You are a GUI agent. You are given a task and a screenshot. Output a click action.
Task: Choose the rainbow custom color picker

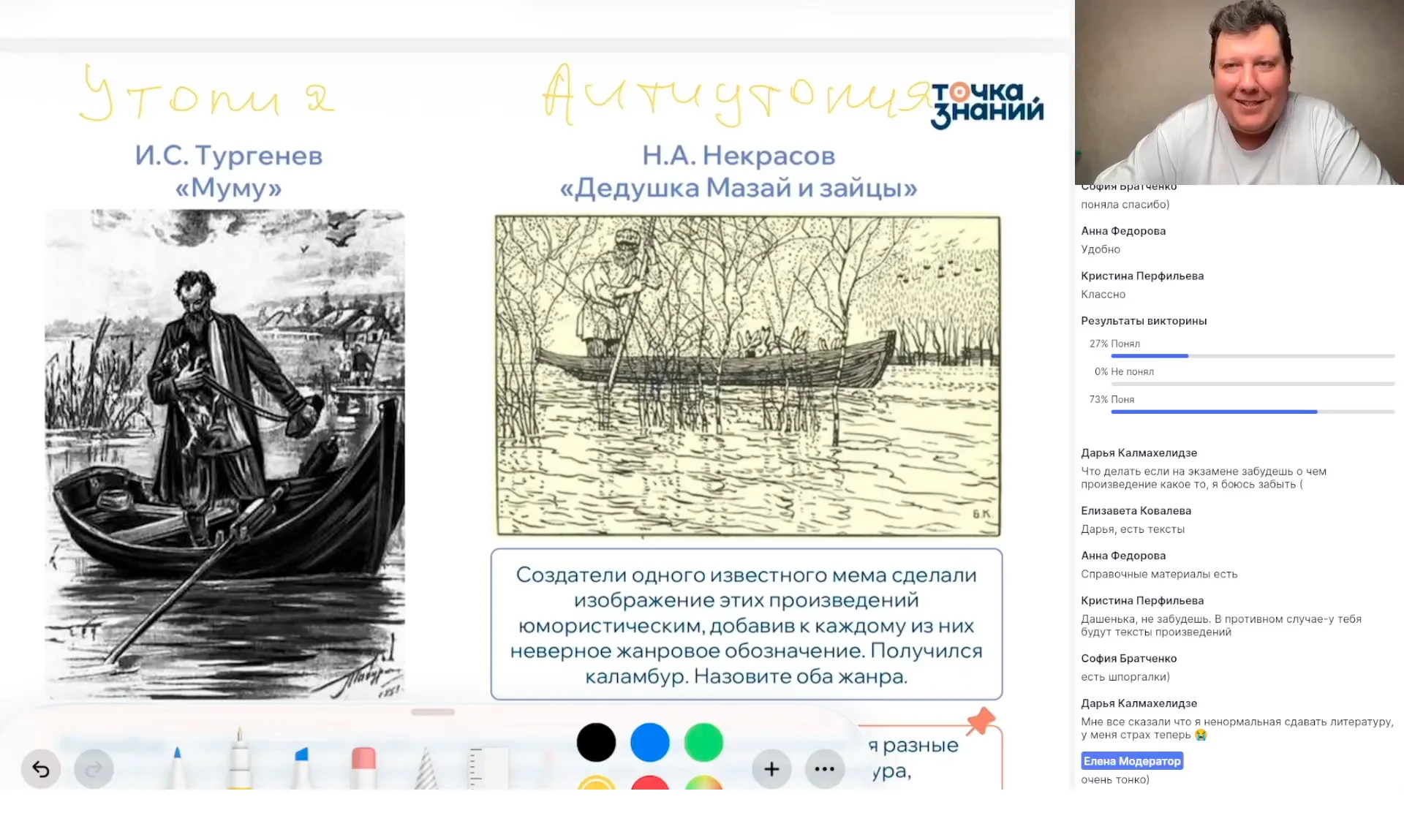703,786
